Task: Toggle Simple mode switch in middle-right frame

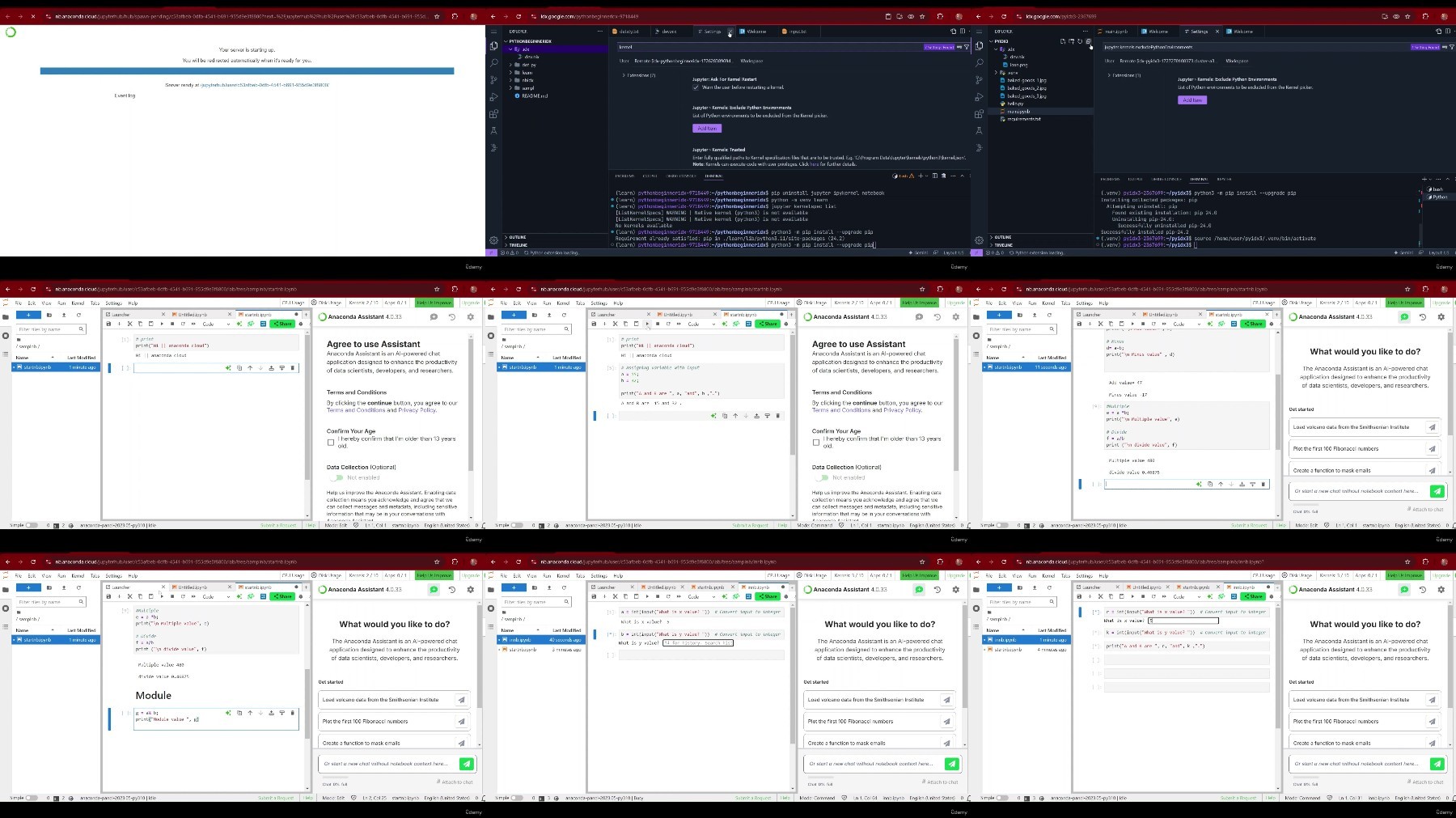Action: point(1002,525)
